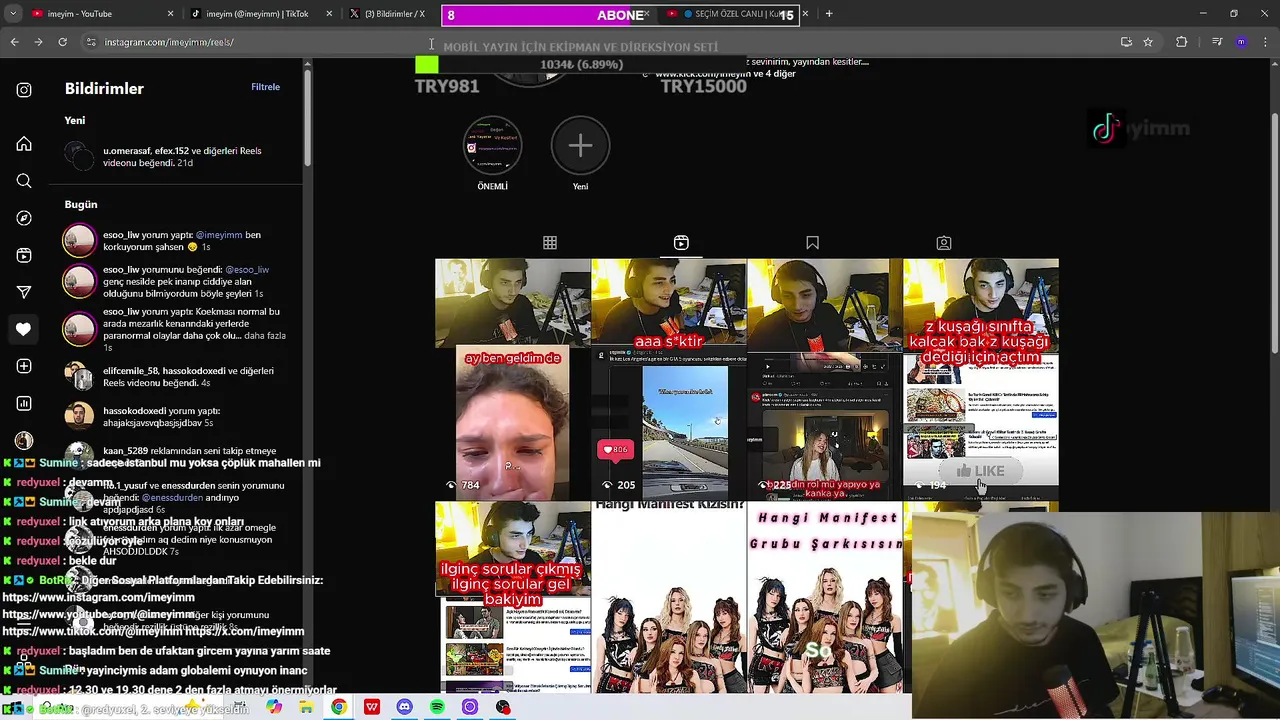Click the notifications panel scrollbar thumb
This screenshot has height=720, width=1280.
tap(307, 118)
